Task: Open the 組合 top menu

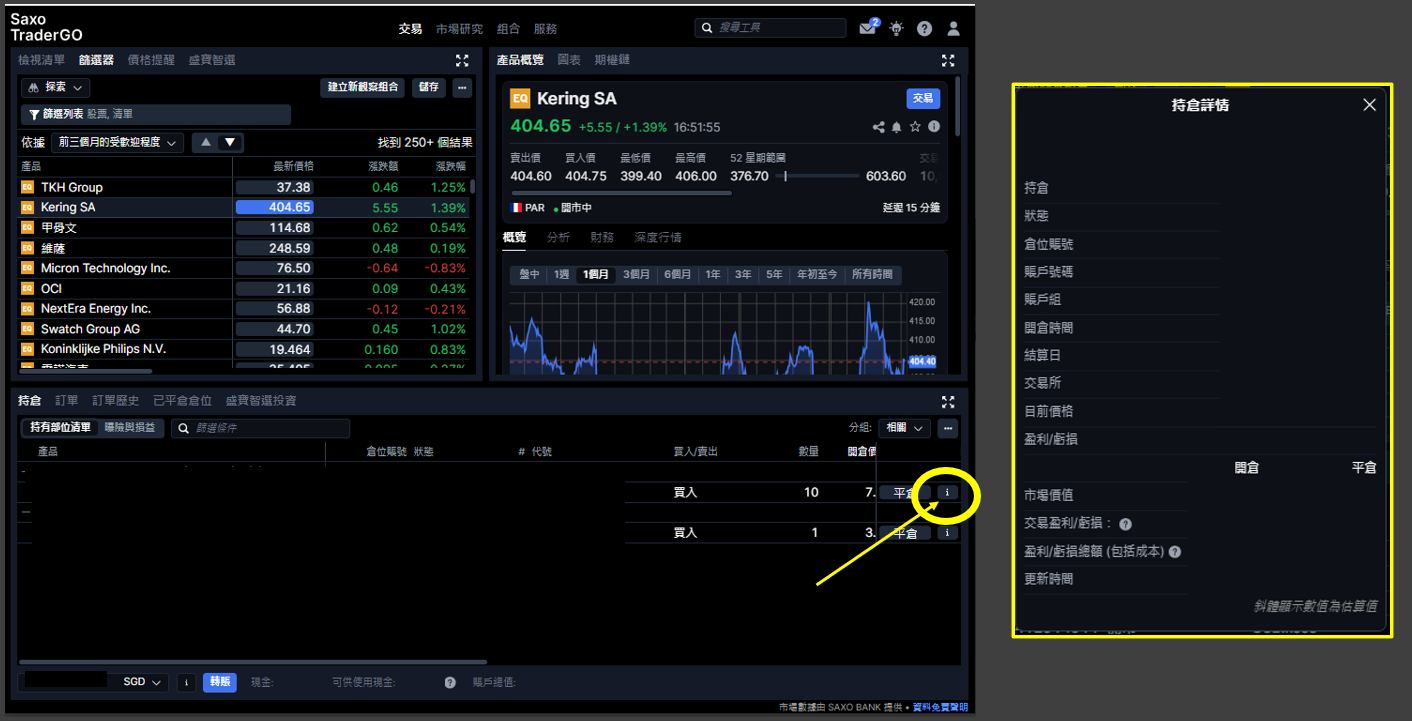Action: (x=508, y=29)
